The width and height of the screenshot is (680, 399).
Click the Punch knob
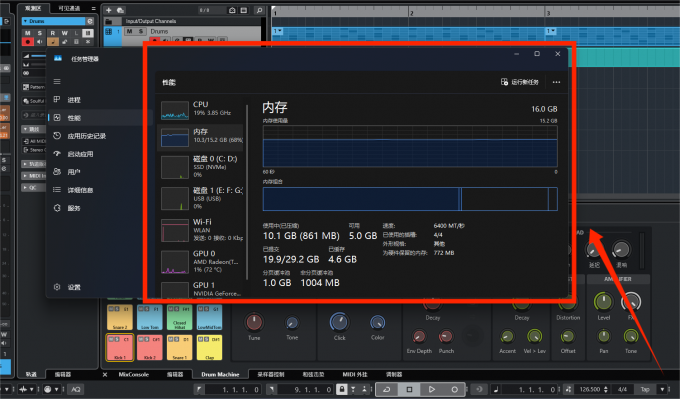click(x=446, y=336)
